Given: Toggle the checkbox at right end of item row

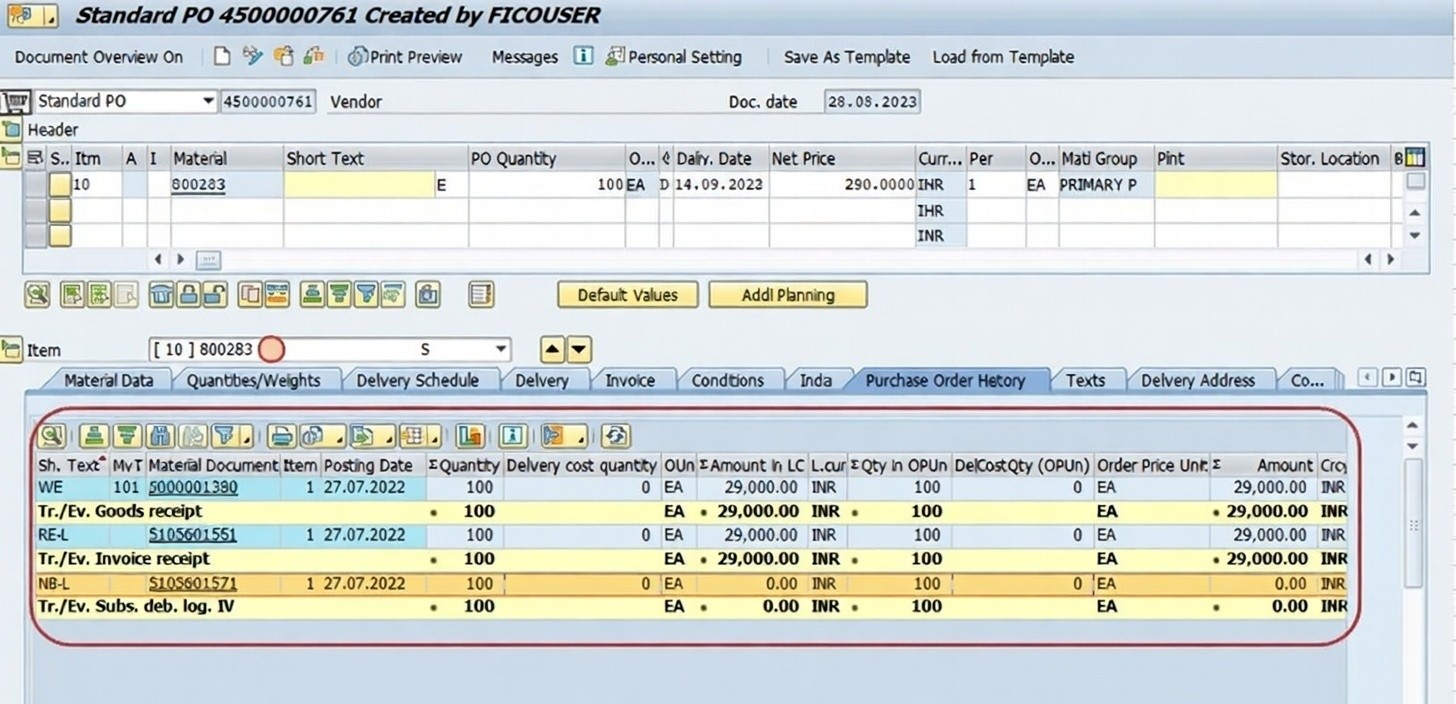Looking at the screenshot, I should coord(1414,182).
